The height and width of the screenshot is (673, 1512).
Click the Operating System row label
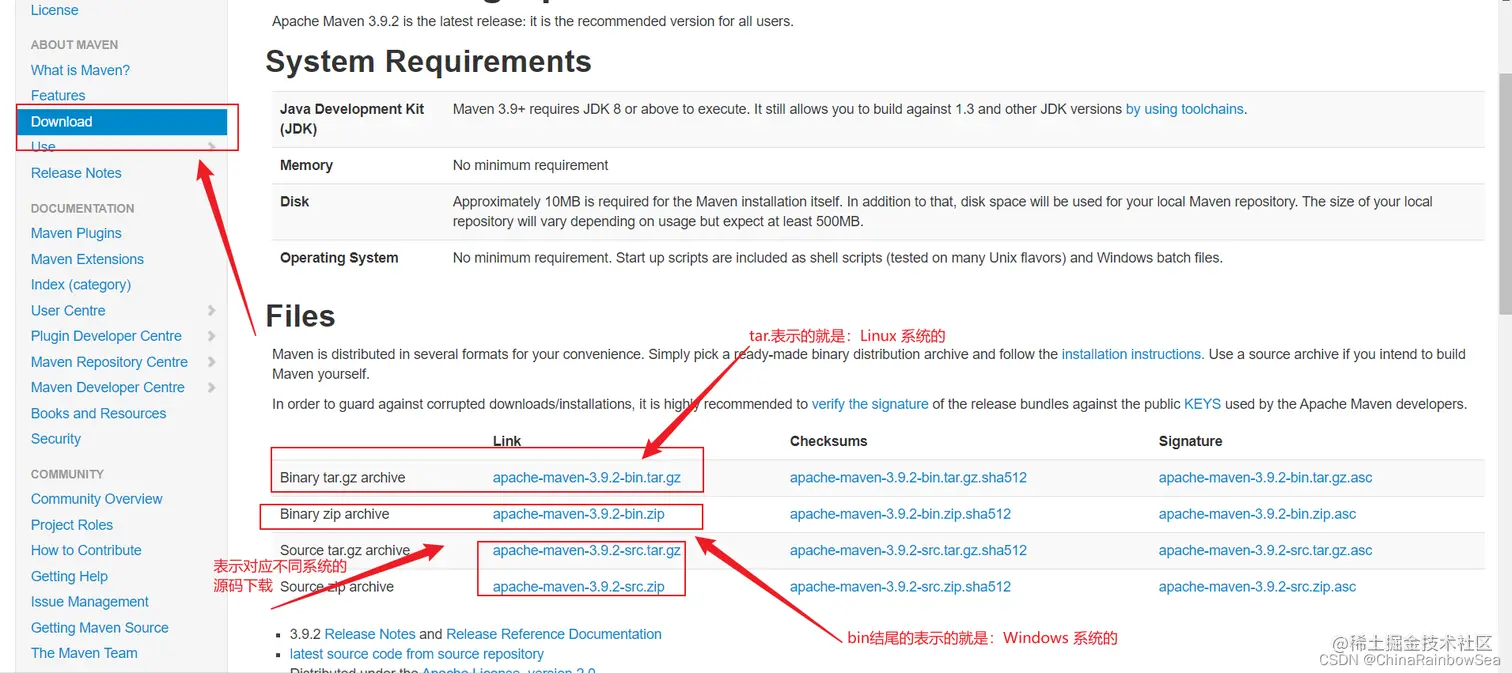(x=339, y=258)
